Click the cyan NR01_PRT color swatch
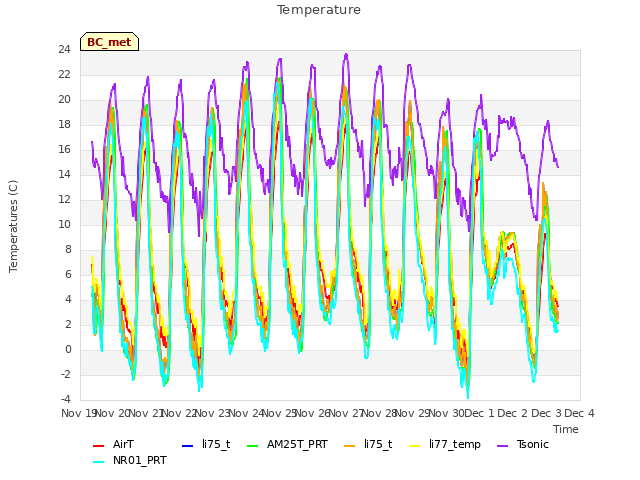 (x=98, y=461)
